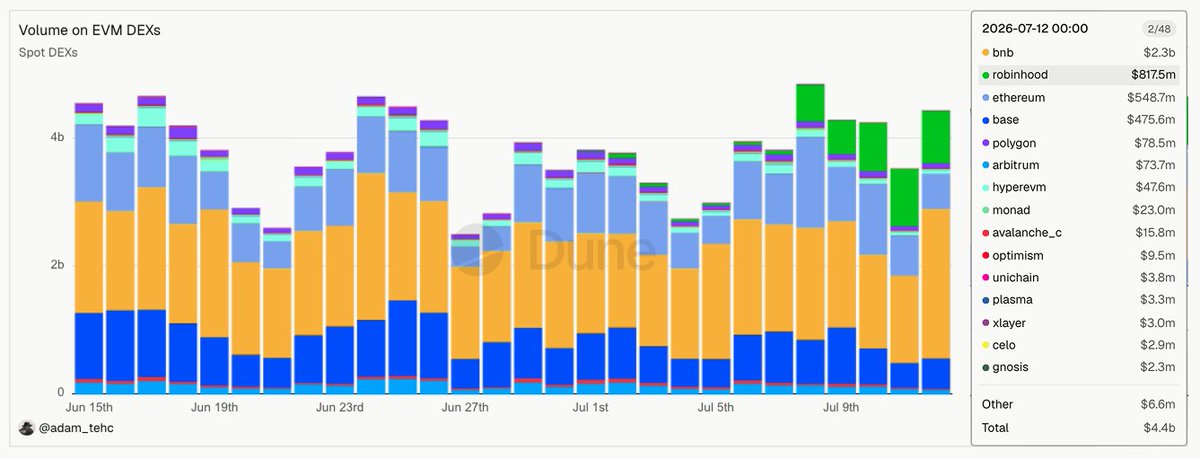Screen dimensions: 1200x459
Task: Click the Jun 23rd axis label
Action: 339,408
